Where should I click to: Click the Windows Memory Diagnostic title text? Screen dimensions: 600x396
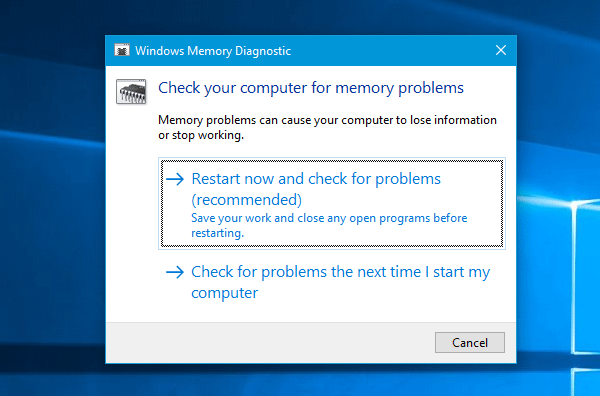pos(213,51)
